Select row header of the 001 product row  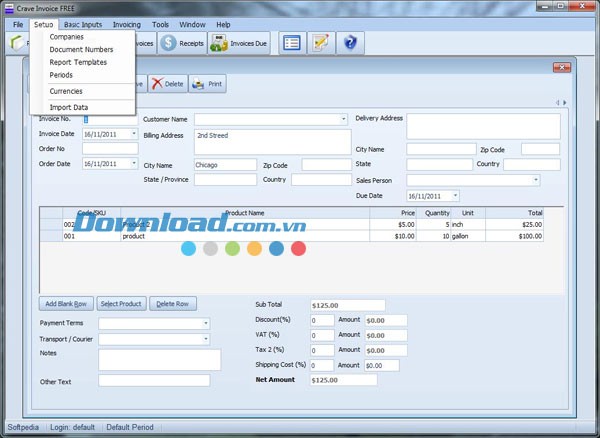click(51, 236)
